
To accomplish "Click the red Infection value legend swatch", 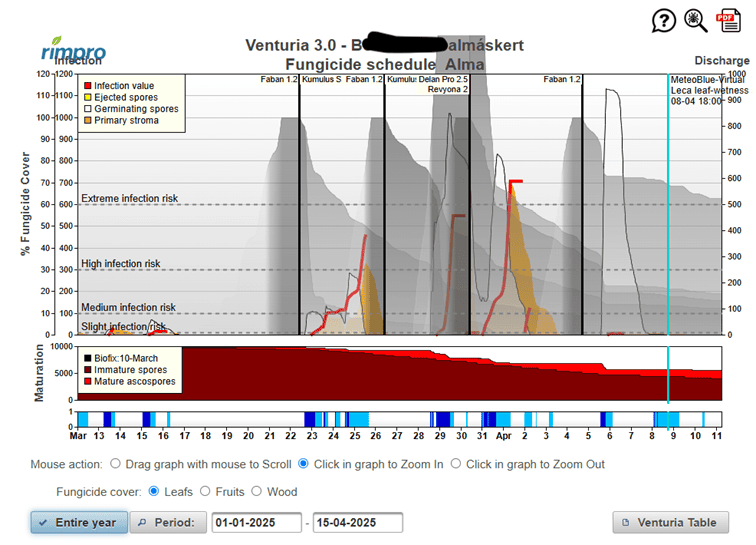I will (x=88, y=86).
